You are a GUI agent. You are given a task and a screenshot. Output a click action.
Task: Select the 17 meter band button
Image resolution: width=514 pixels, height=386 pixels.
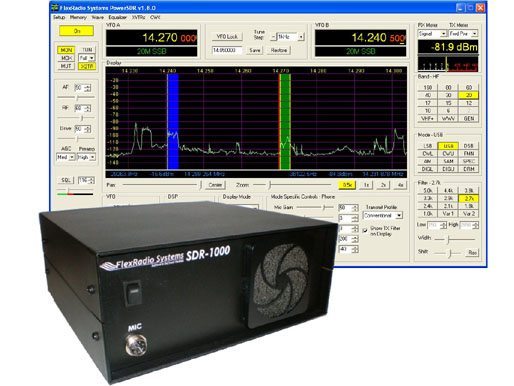[x=428, y=103]
